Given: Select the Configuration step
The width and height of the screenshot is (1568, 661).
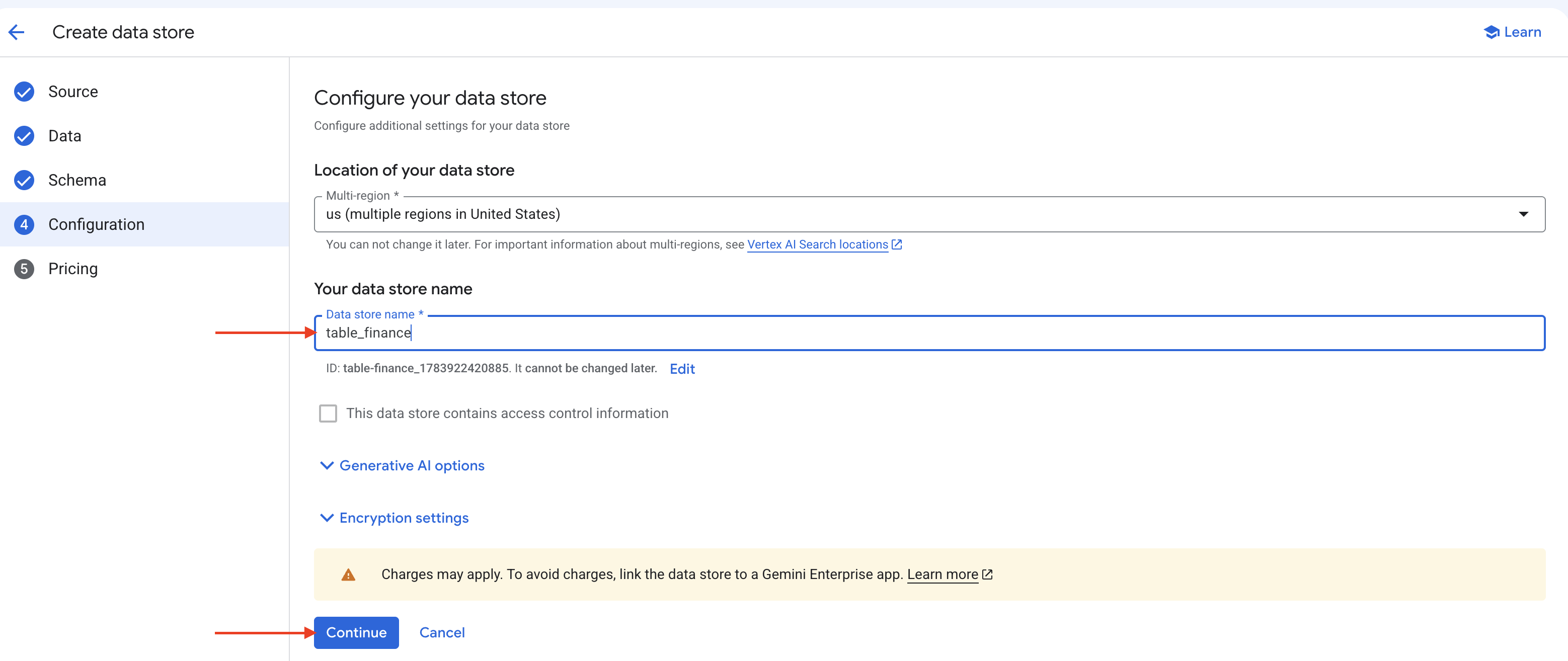Looking at the screenshot, I should click(x=144, y=224).
